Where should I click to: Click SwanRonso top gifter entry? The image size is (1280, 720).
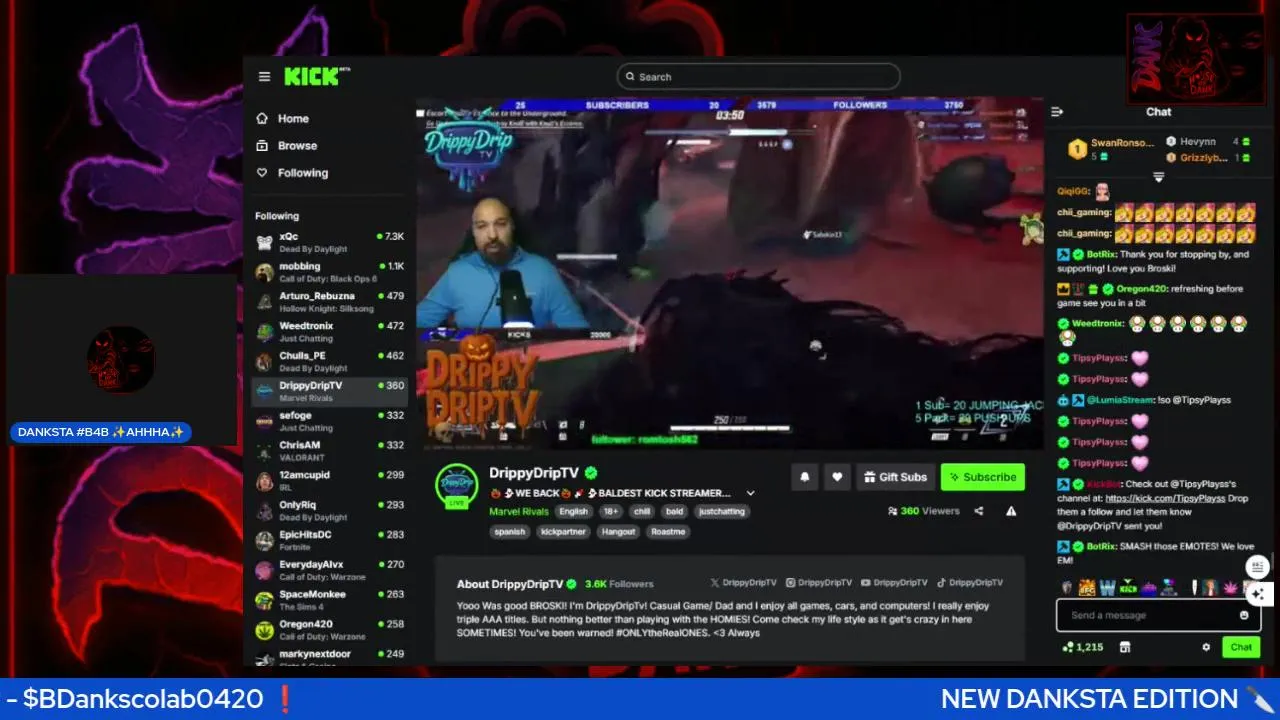point(1111,149)
